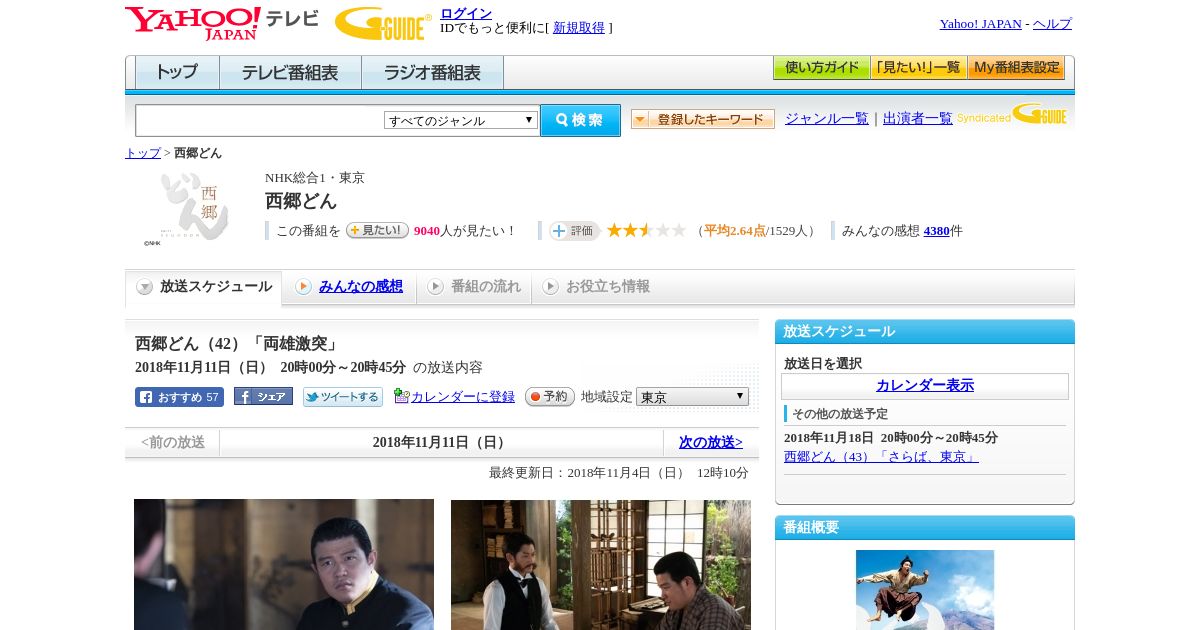The height and width of the screenshot is (630, 1200).
Task: Click the 放送スケジュール sidebar header
Action: click(x=925, y=332)
